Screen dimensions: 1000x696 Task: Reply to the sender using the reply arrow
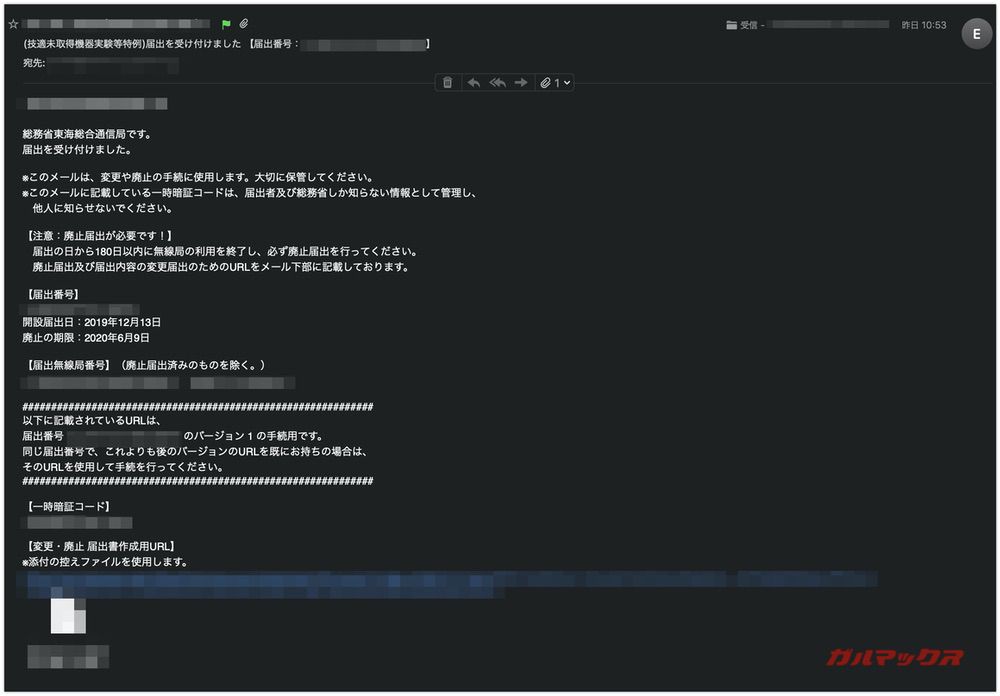point(473,83)
